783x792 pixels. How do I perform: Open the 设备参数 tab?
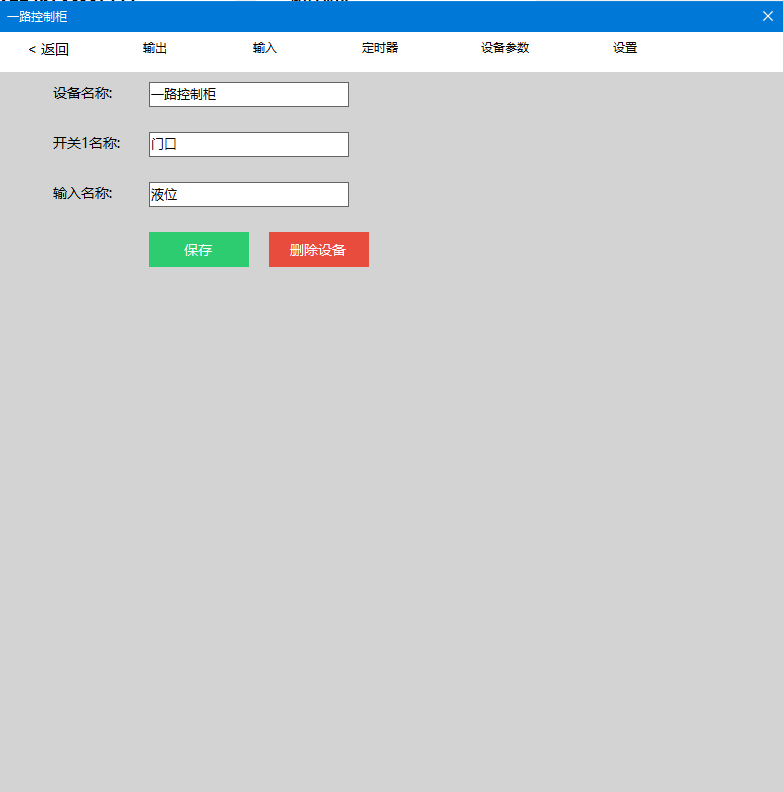click(x=505, y=48)
